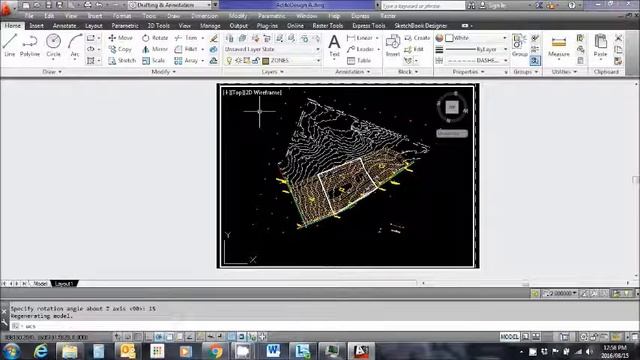Insert a Table from Annotation panel
The height and width of the screenshot is (360, 640).
click(x=359, y=60)
